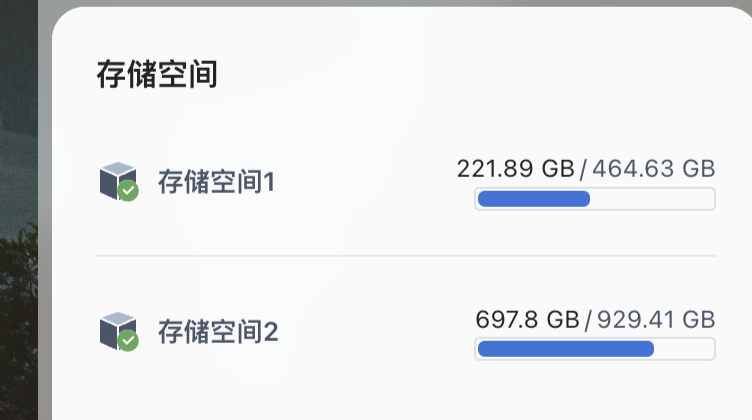
Task: Click the 697.8 GB used value
Action: pyautogui.click(x=527, y=319)
